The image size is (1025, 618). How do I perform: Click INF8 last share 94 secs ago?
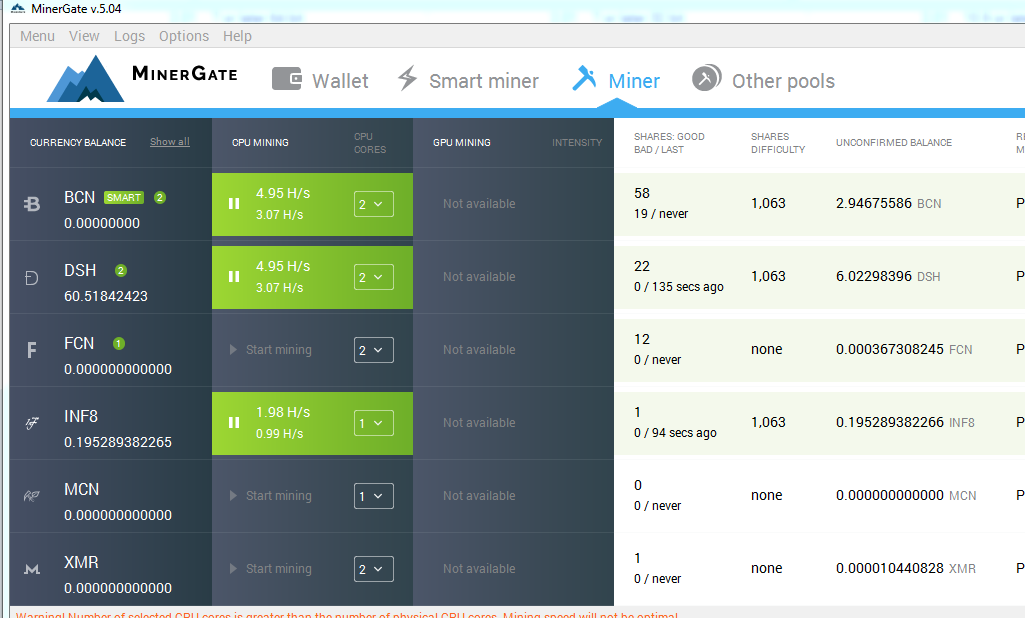coord(684,433)
